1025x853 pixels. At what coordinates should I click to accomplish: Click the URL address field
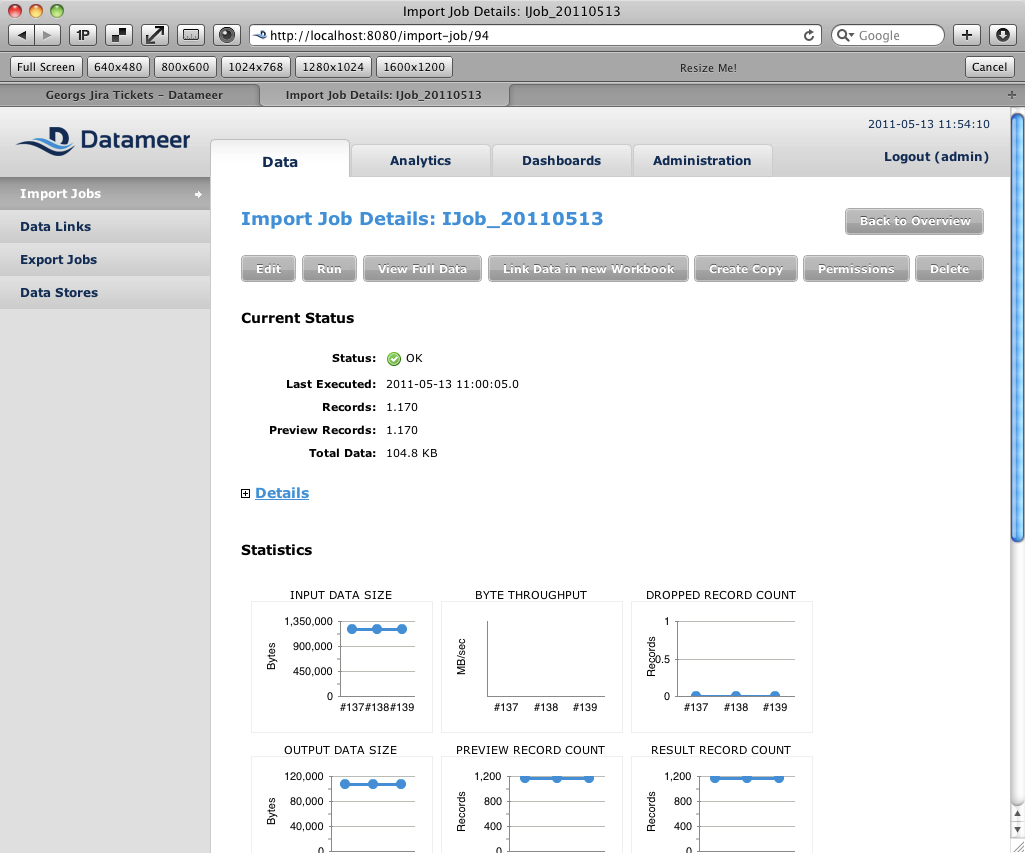click(535, 35)
